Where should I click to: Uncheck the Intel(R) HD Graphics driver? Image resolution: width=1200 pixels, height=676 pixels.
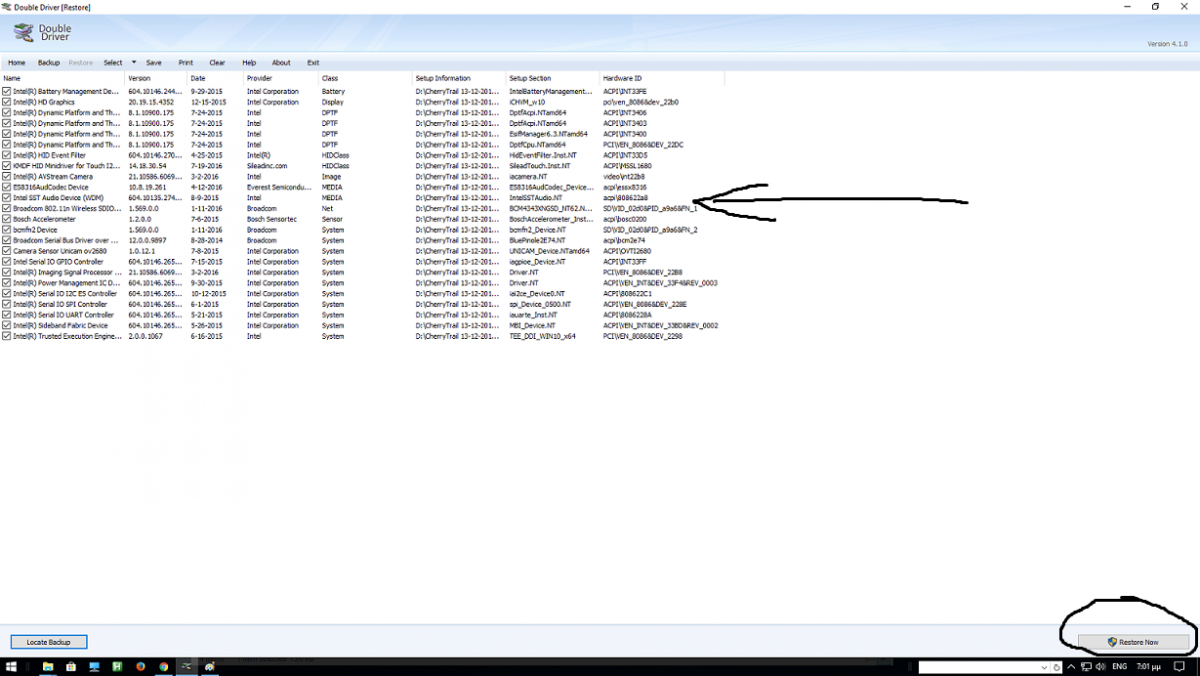point(7,102)
